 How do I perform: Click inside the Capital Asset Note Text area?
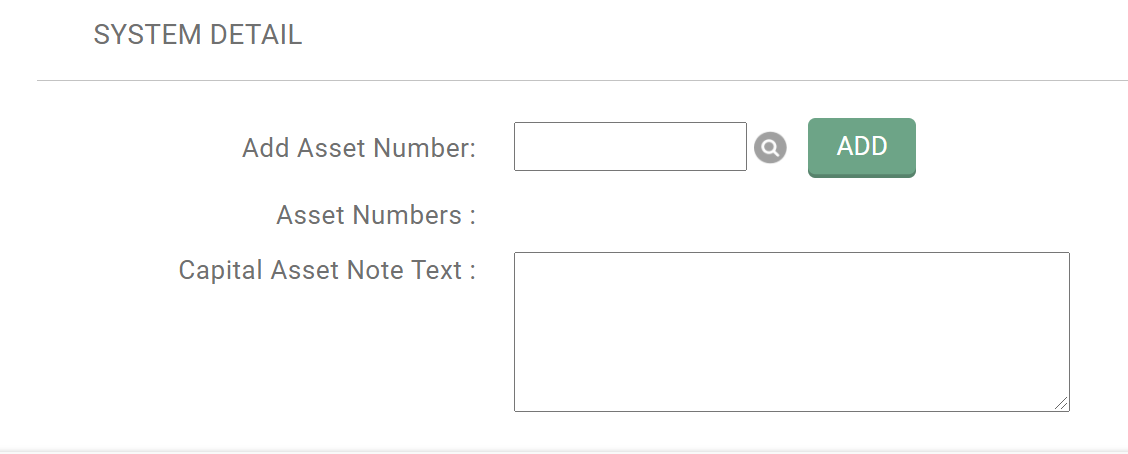(791, 331)
